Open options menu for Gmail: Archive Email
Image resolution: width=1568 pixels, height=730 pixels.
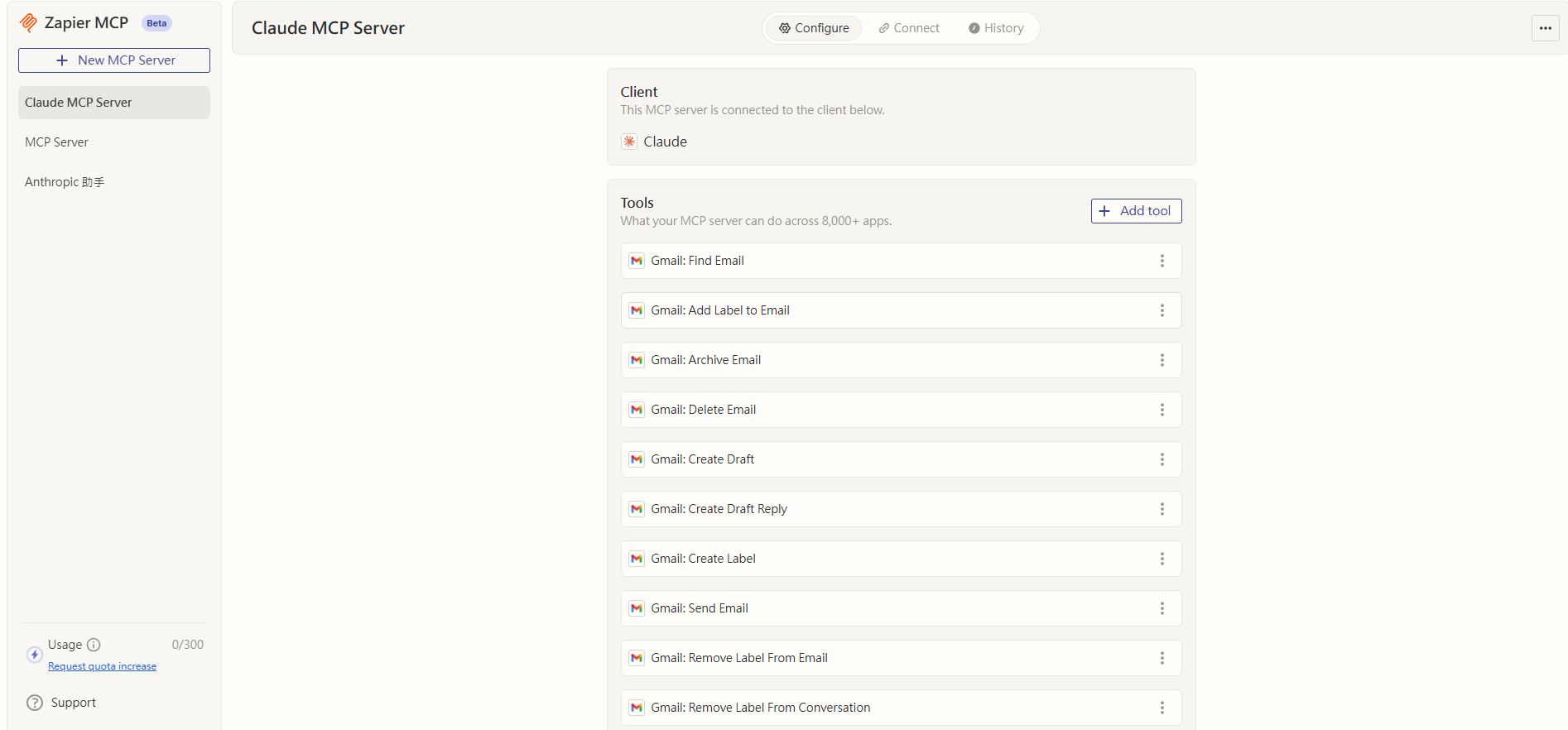(x=1162, y=360)
